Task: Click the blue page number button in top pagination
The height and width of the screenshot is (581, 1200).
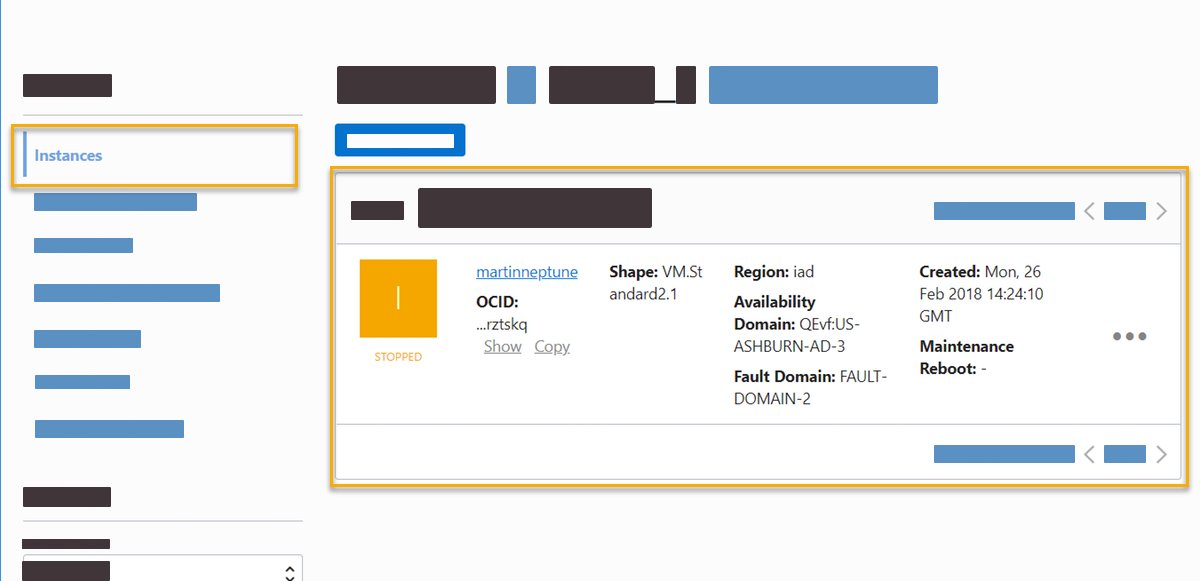Action: point(1124,211)
